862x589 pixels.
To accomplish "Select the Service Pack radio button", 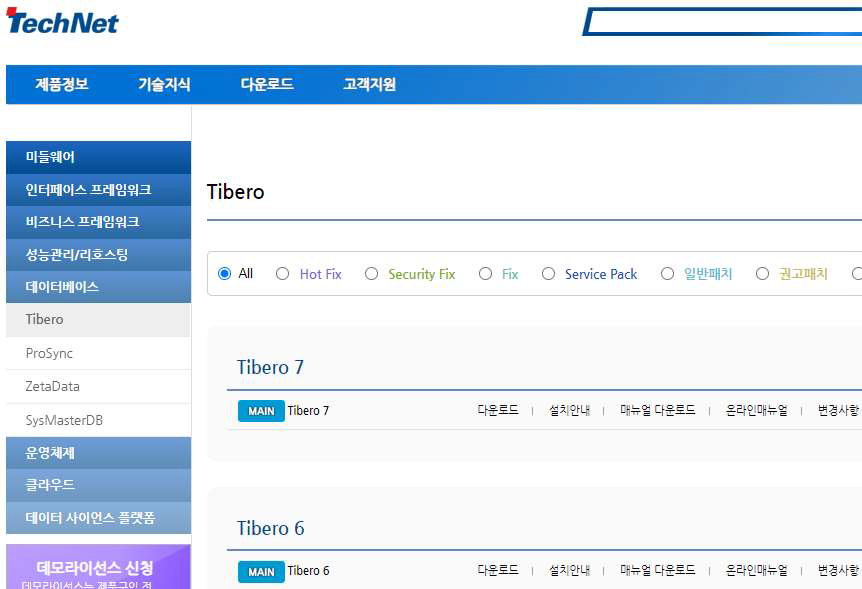I will [x=548, y=273].
